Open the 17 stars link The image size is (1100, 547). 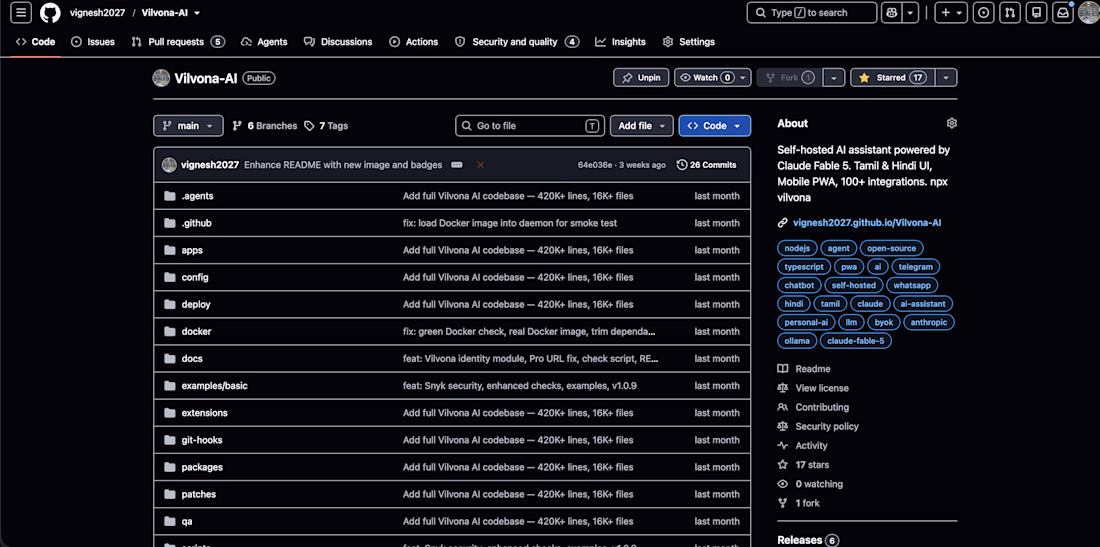pos(812,465)
